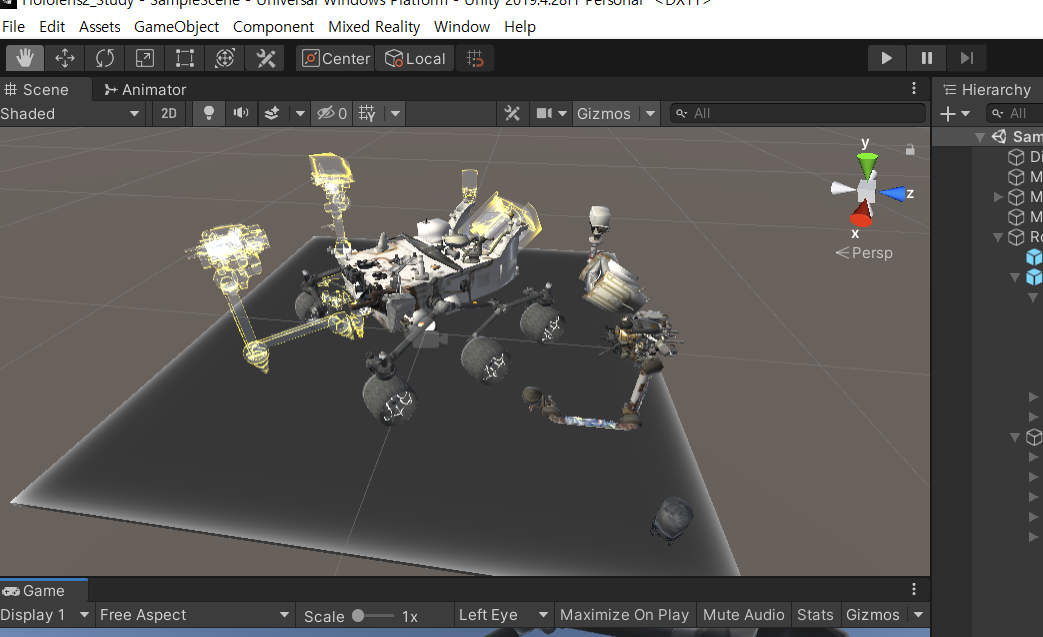The image size is (1043, 637).
Task: Toggle scene grid visibility
Action: coord(367,114)
